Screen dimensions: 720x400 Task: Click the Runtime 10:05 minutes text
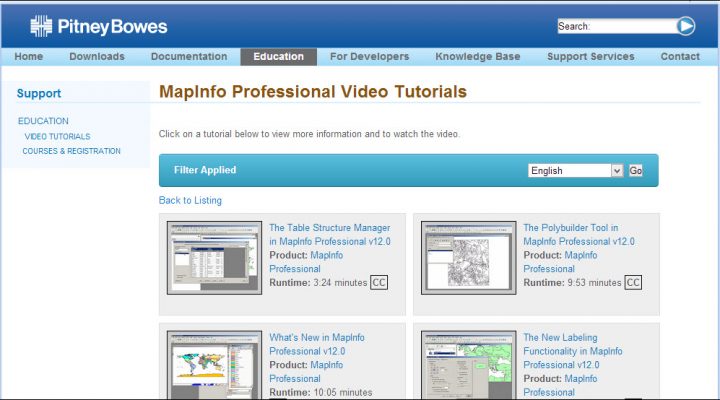pyautogui.click(x=321, y=392)
